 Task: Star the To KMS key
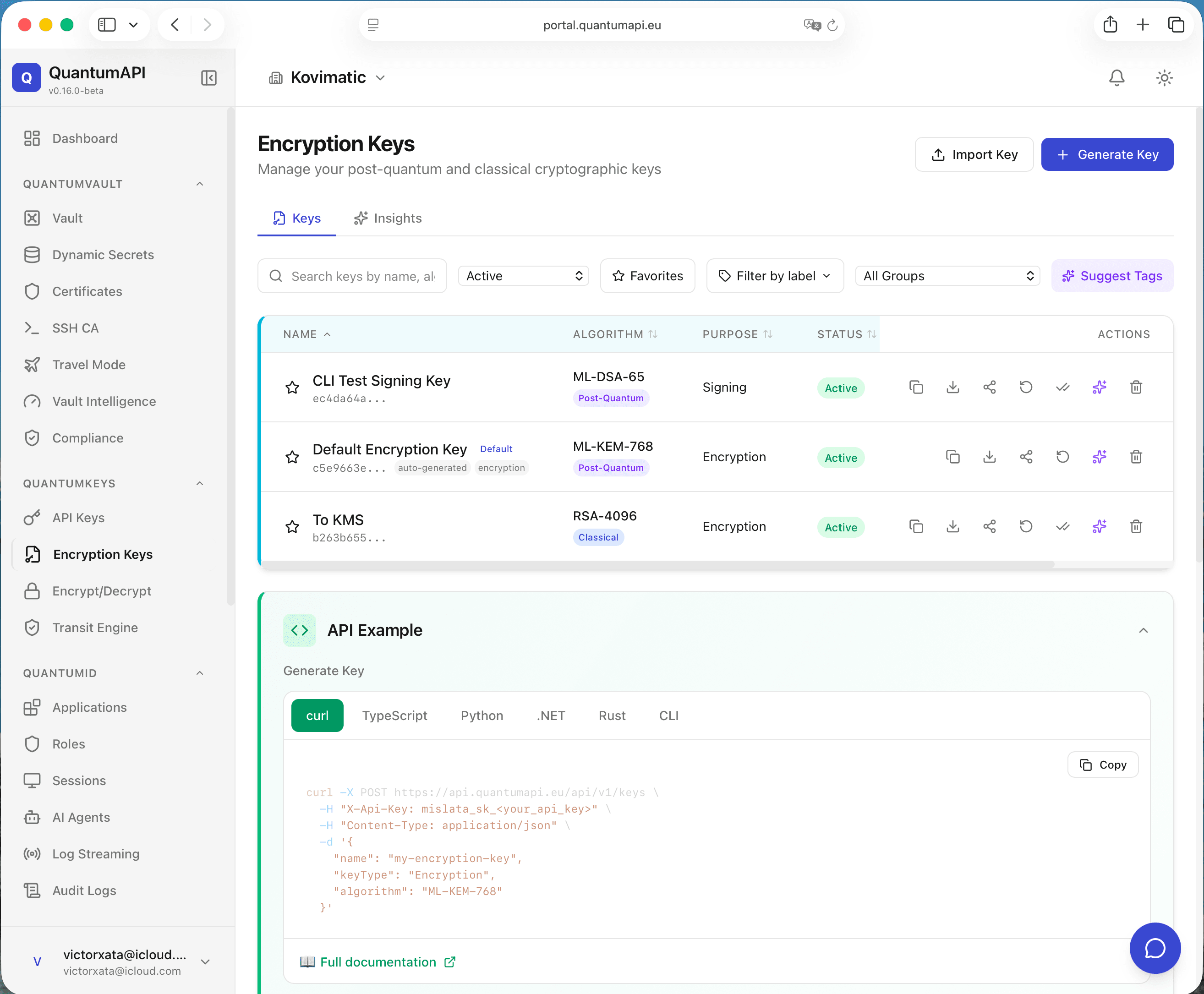pyautogui.click(x=293, y=526)
